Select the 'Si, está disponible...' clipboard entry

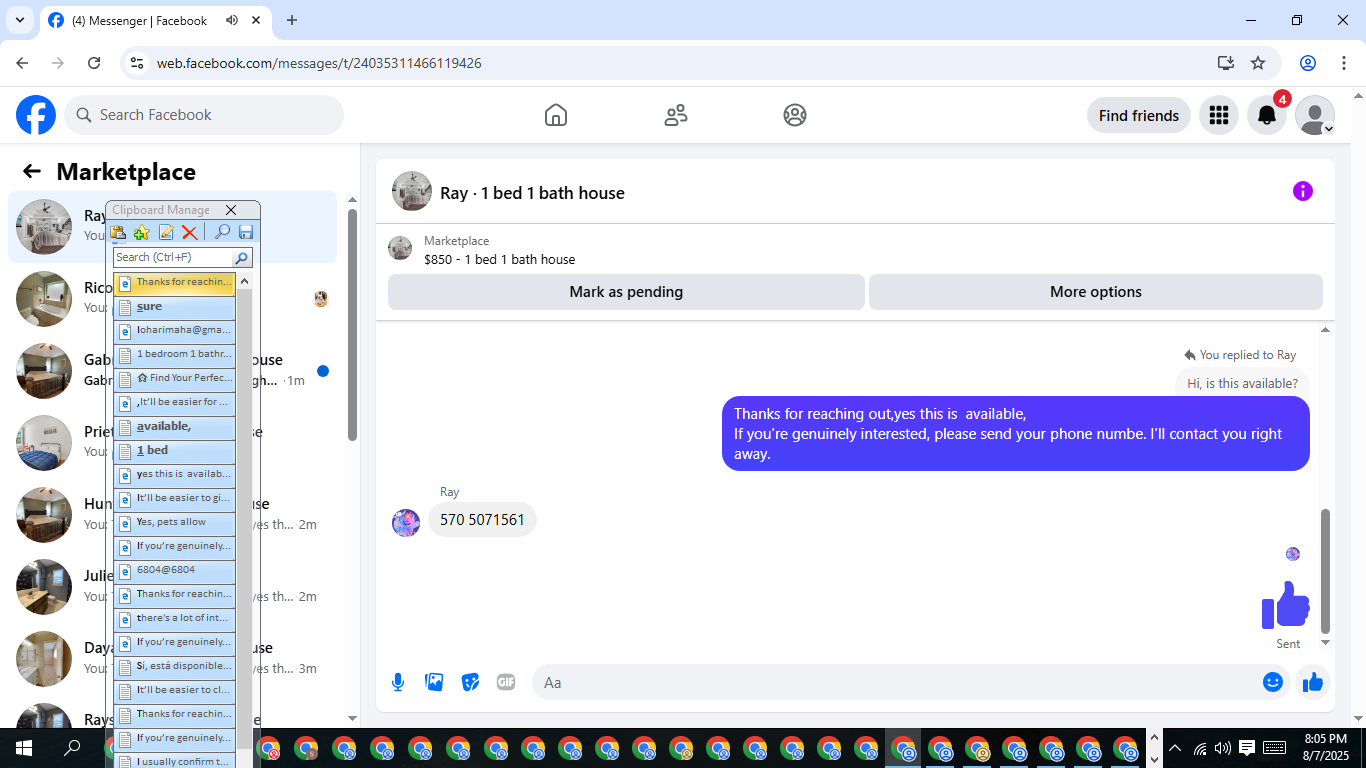pos(174,667)
